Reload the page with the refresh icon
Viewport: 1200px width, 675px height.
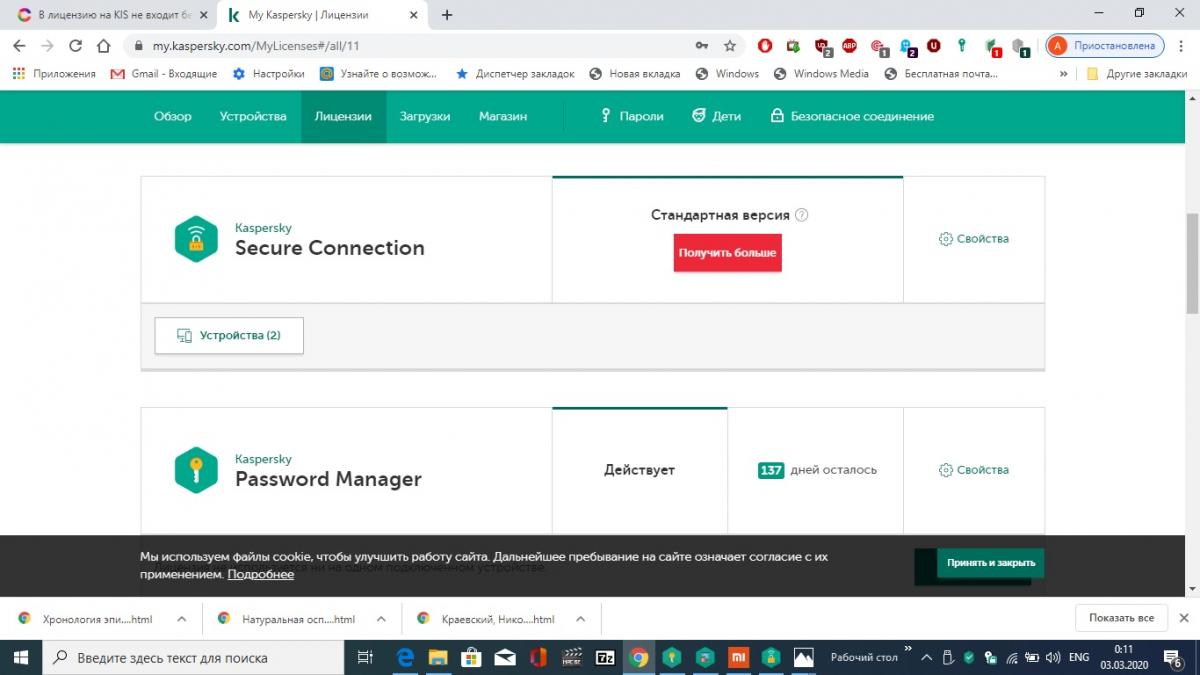75,45
